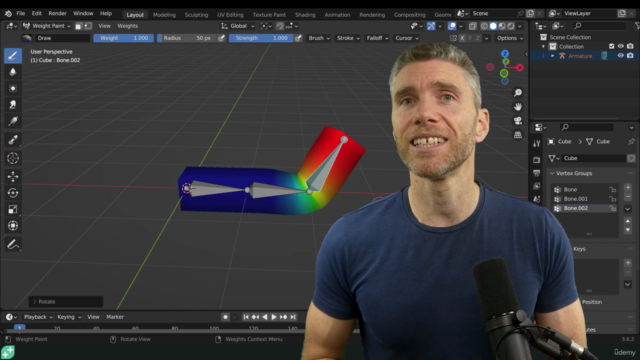Collapse the Vertex Groups panel
The height and width of the screenshot is (360, 640).
(552, 173)
